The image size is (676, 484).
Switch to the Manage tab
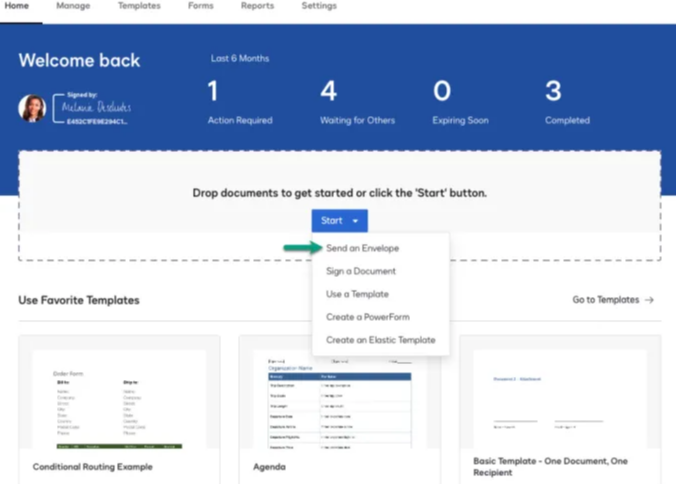point(73,6)
